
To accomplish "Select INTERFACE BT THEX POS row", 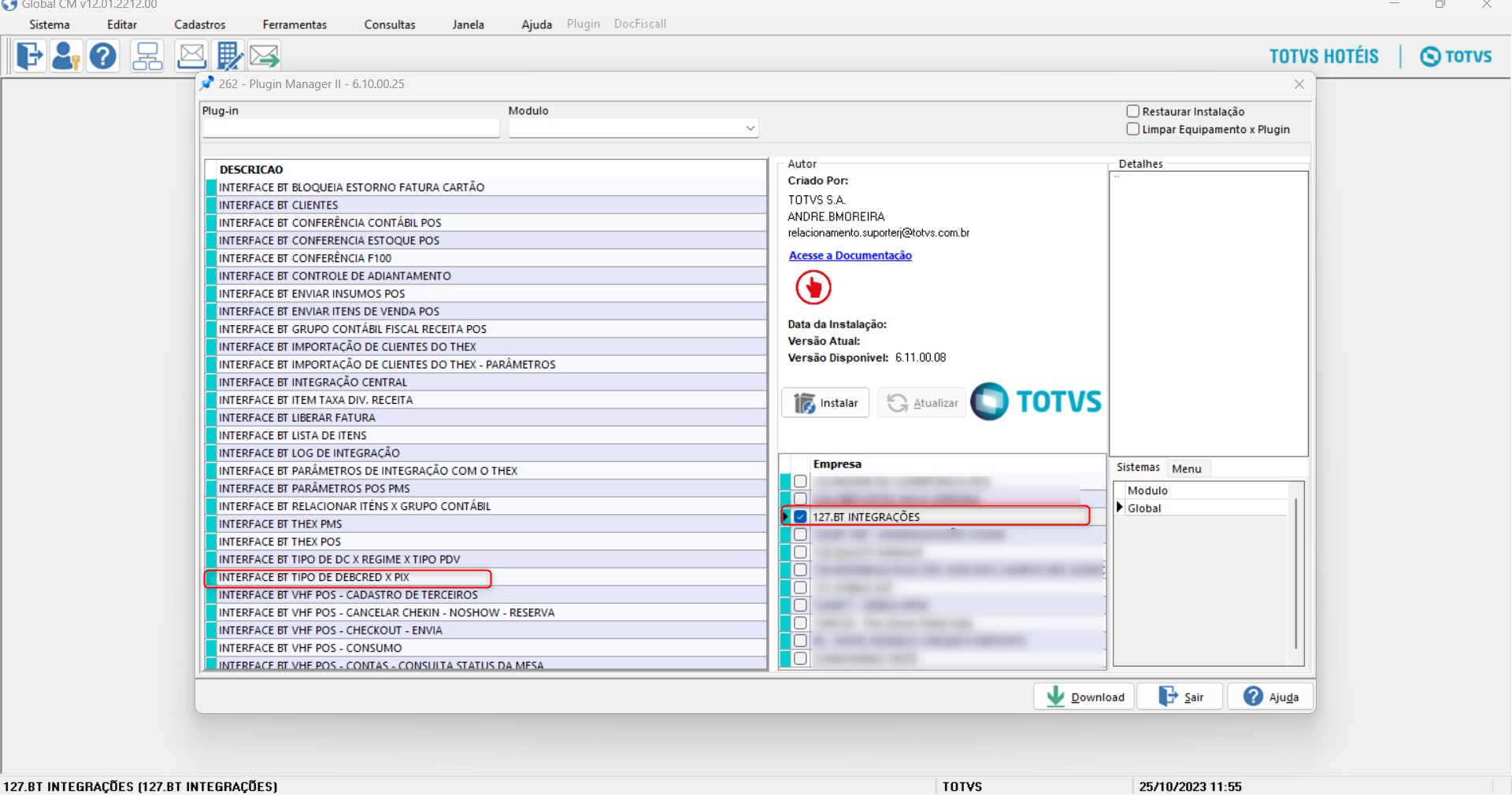I will coord(487,542).
